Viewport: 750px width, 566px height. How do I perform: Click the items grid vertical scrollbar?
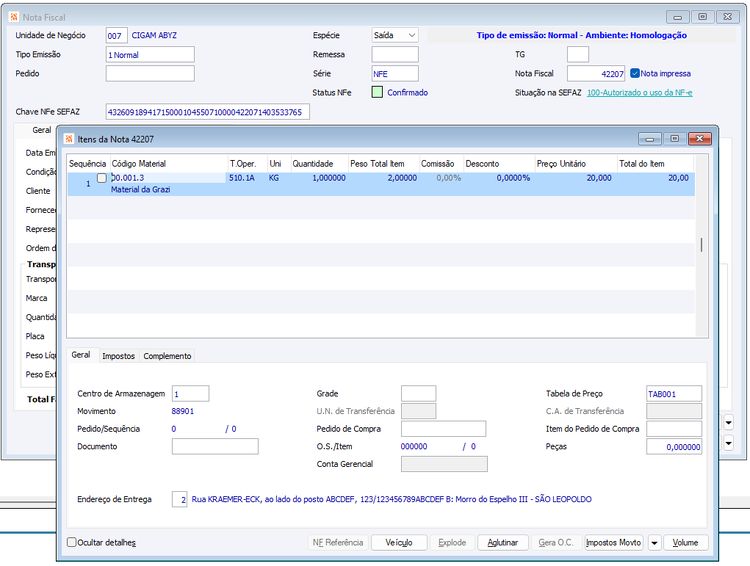tap(701, 245)
